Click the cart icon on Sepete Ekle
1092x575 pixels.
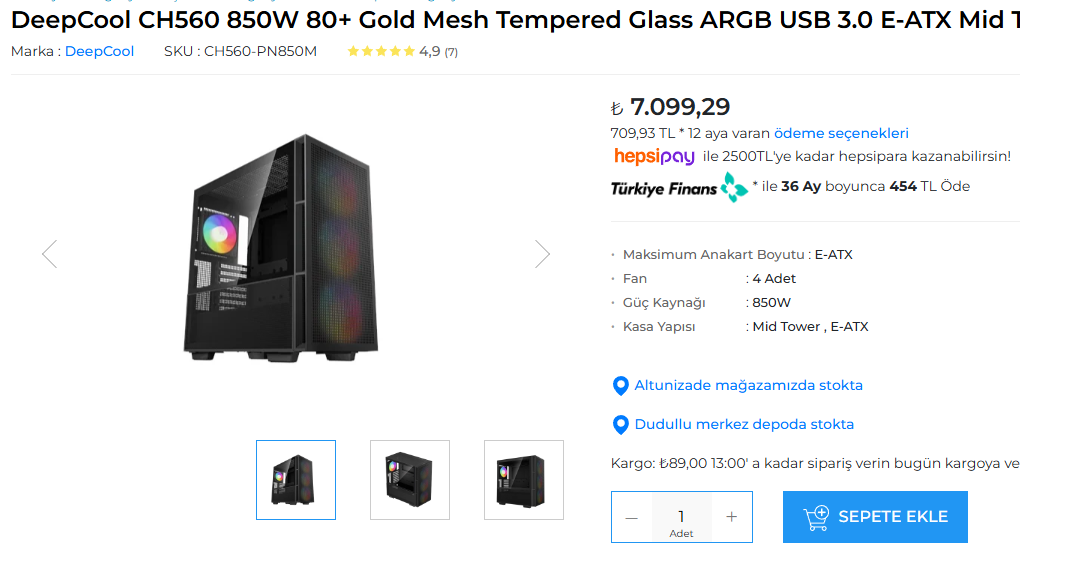coord(816,517)
